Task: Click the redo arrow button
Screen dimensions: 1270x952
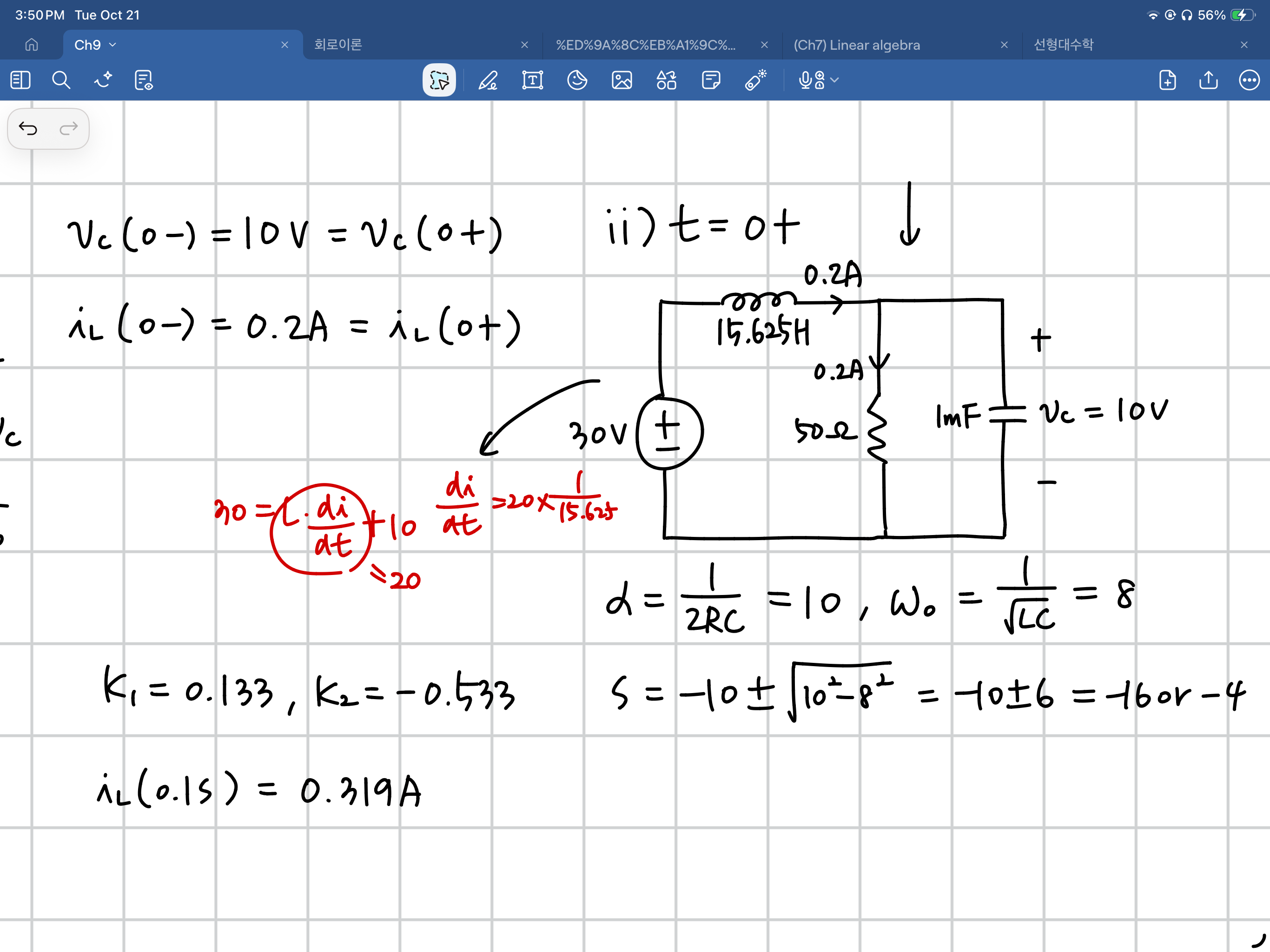Action: point(68,128)
